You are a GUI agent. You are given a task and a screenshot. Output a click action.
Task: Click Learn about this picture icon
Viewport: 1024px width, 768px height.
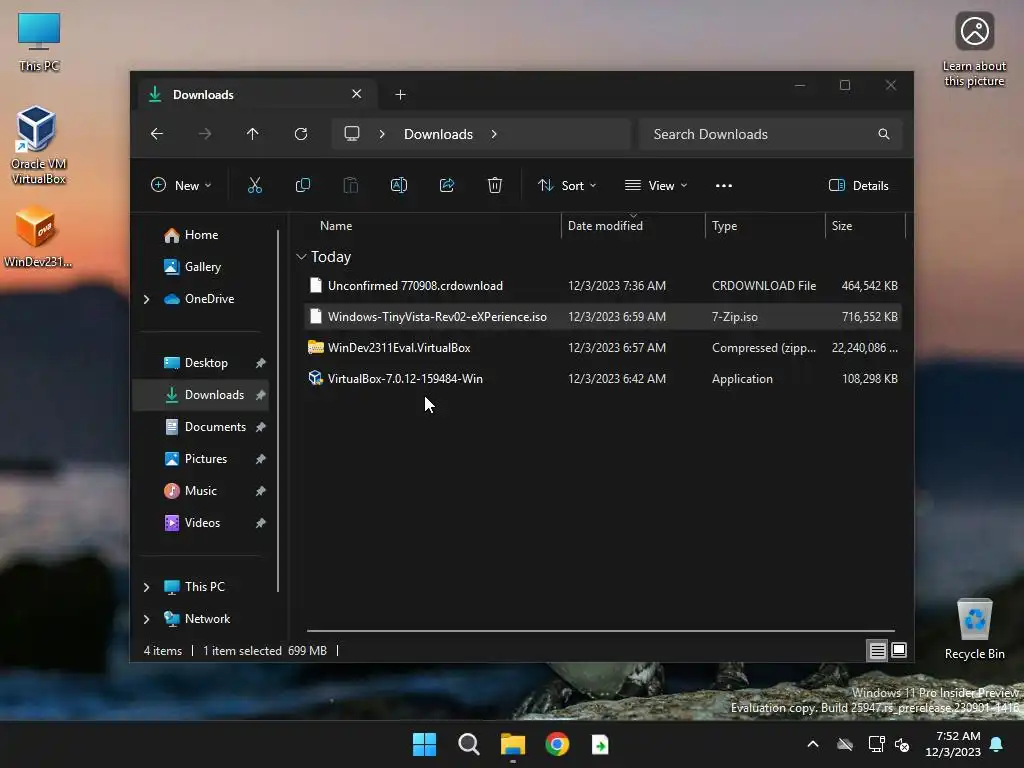[x=974, y=49]
